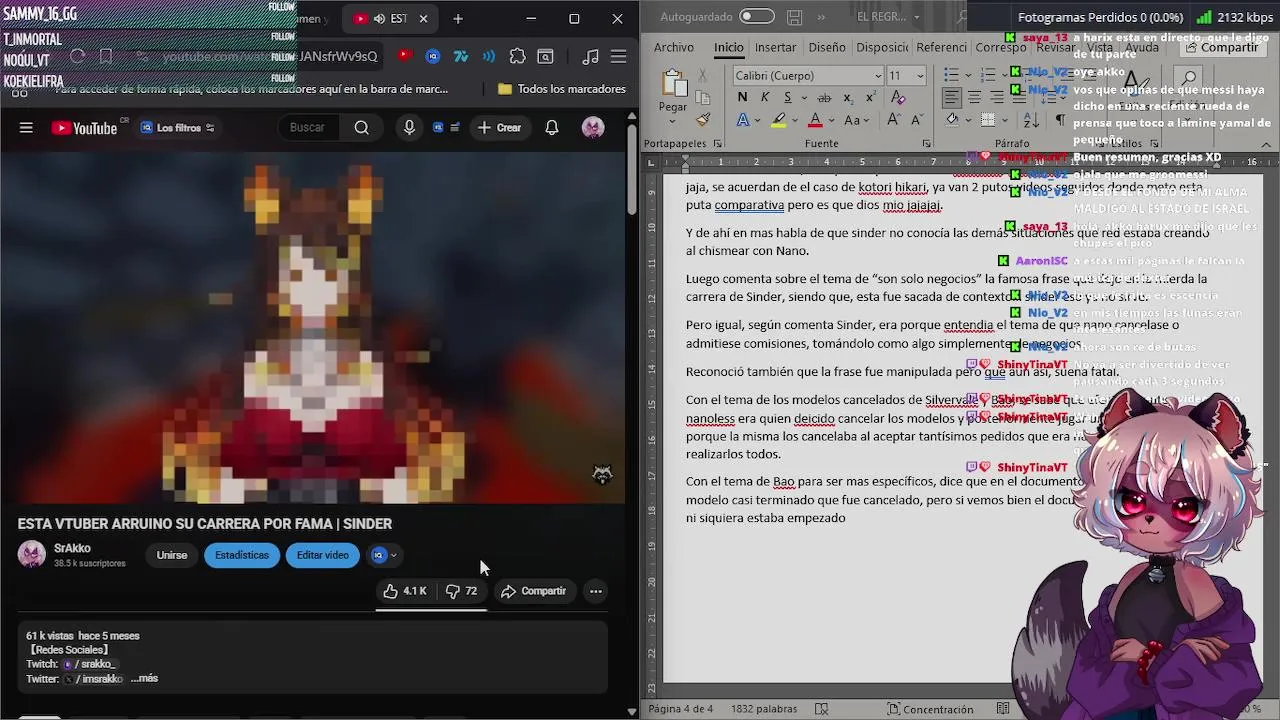The width and height of the screenshot is (1280, 720).
Task: Click the proofing icon in Word's status bar
Action: 821,709
